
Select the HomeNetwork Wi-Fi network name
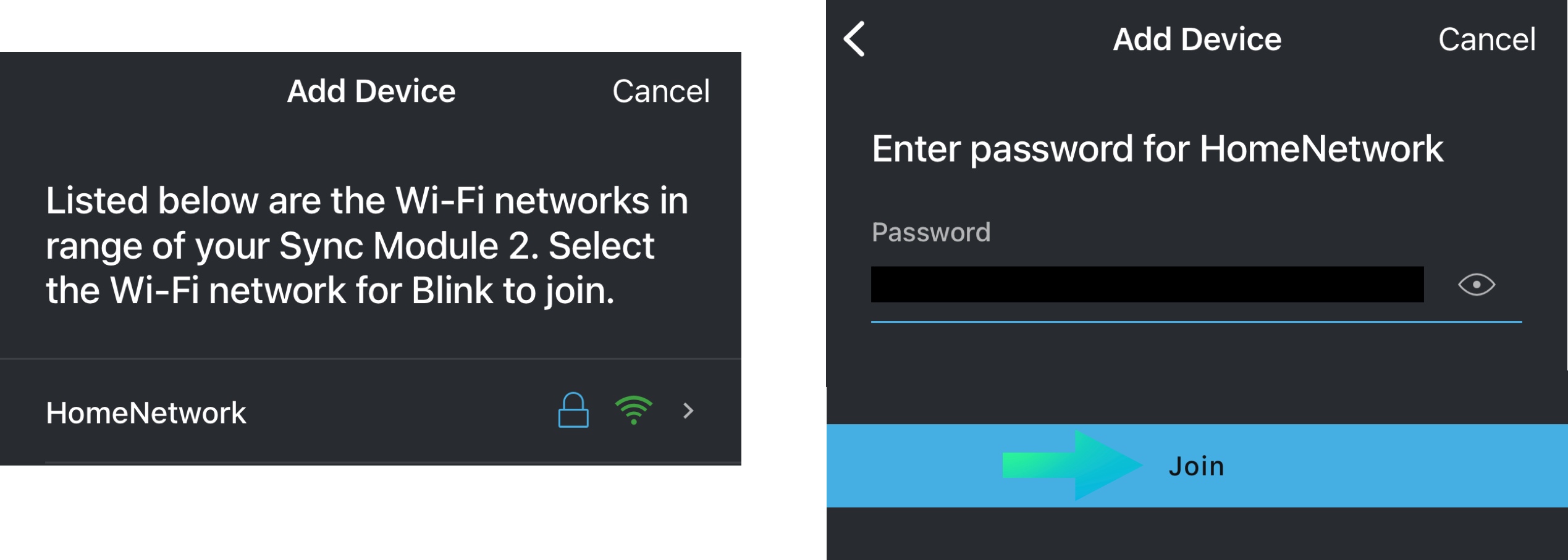point(146,413)
